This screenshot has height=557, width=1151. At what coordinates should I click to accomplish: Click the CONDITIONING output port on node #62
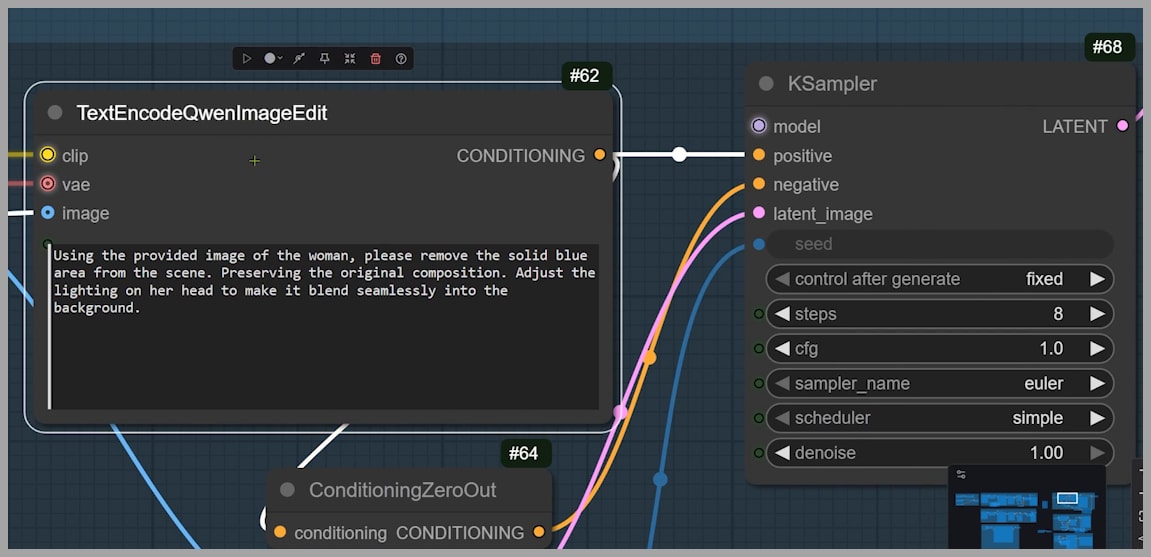coord(599,155)
